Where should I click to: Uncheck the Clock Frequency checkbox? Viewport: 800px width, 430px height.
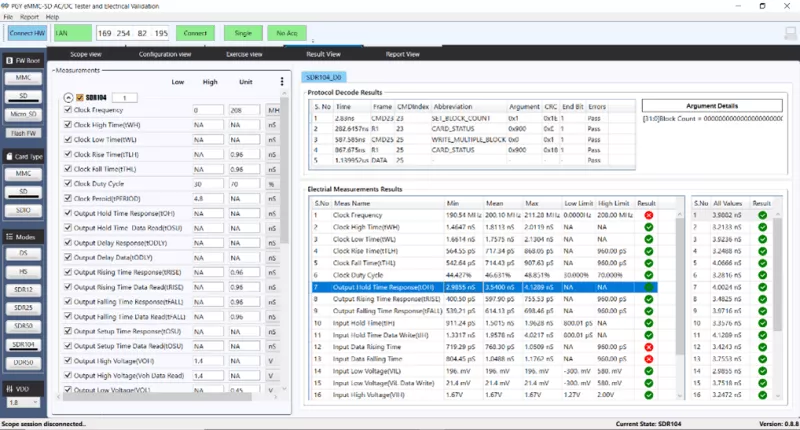tap(68, 110)
